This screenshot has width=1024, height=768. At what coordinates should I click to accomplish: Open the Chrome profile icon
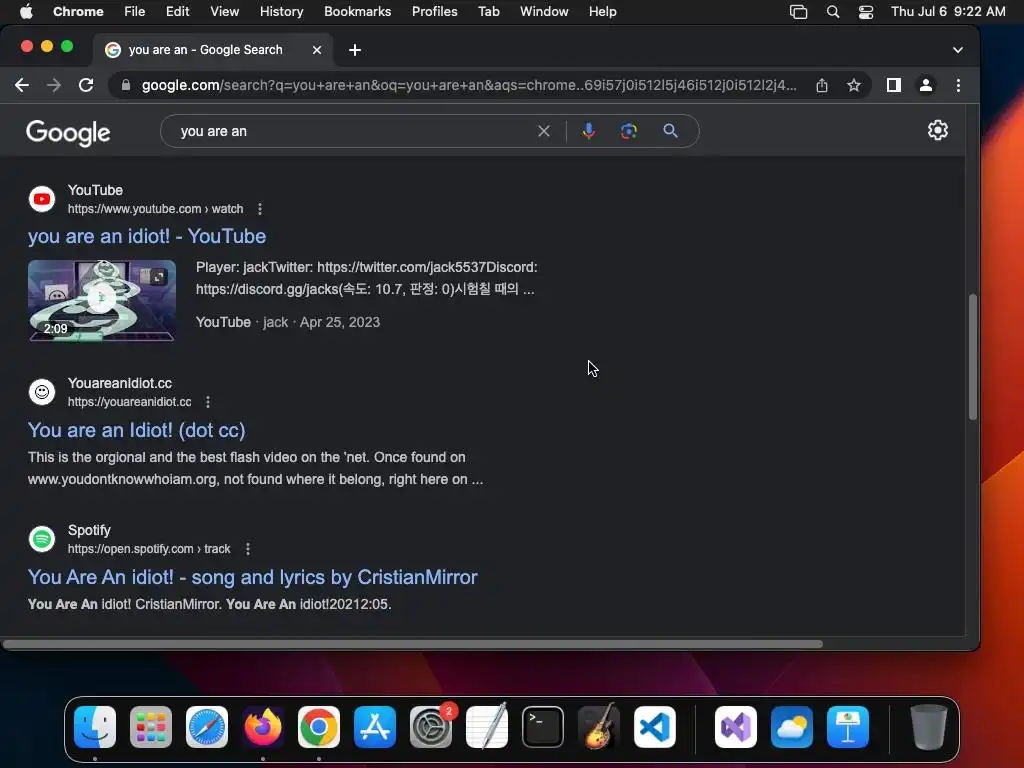point(925,85)
